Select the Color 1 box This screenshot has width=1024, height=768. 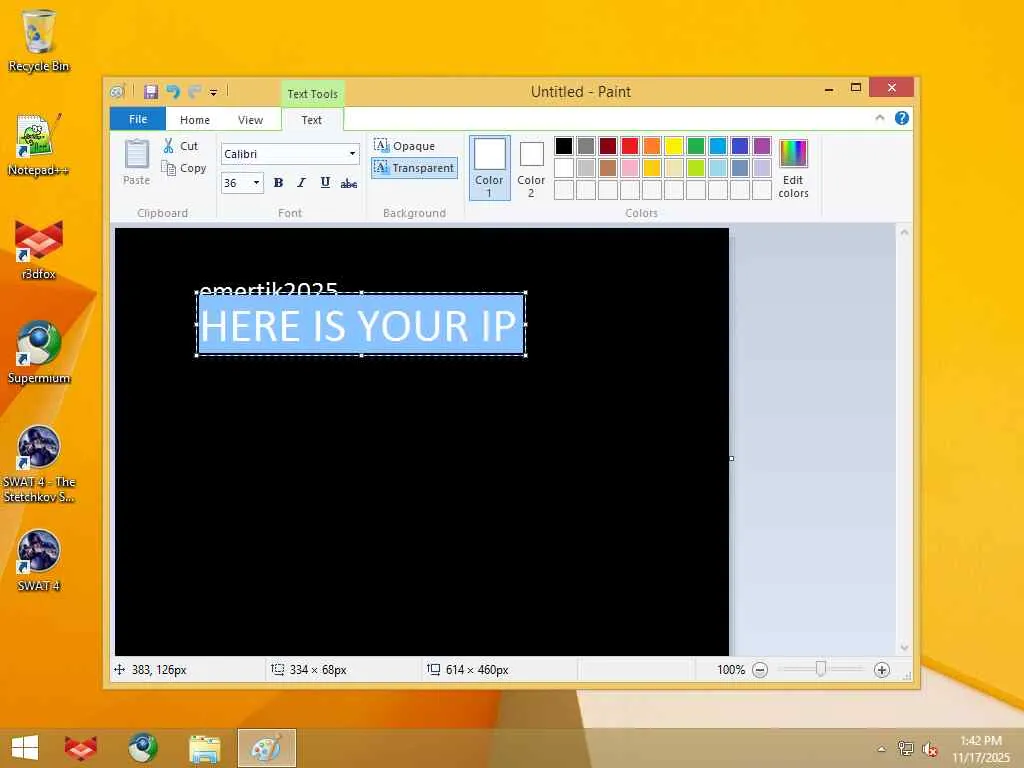[x=489, y=167]
